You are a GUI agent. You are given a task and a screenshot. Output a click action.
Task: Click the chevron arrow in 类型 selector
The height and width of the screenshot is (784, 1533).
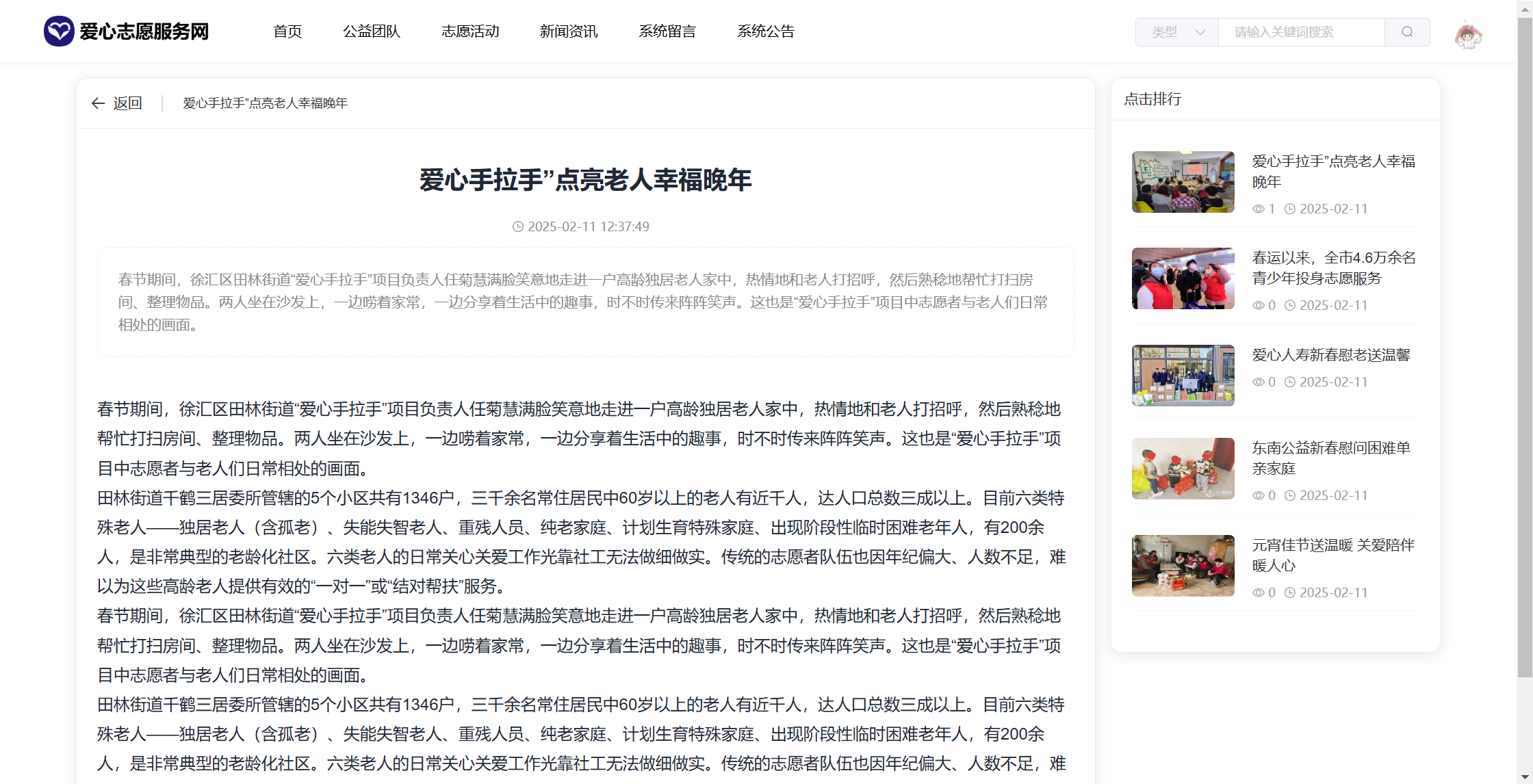pyautogui.click(x=1200, y=32)
